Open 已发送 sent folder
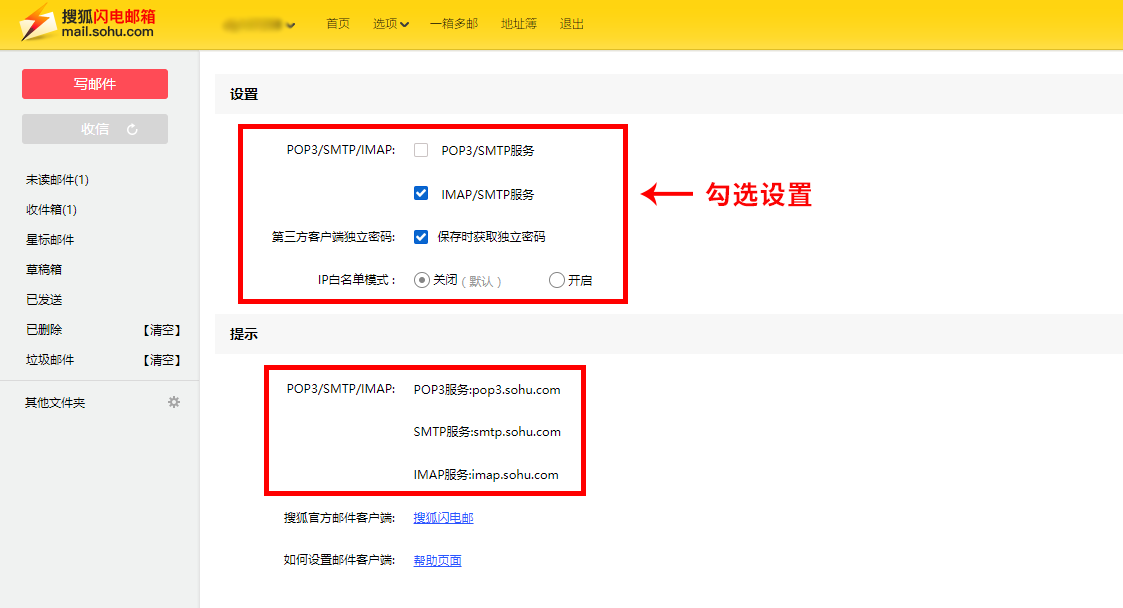 pos(44,300)
